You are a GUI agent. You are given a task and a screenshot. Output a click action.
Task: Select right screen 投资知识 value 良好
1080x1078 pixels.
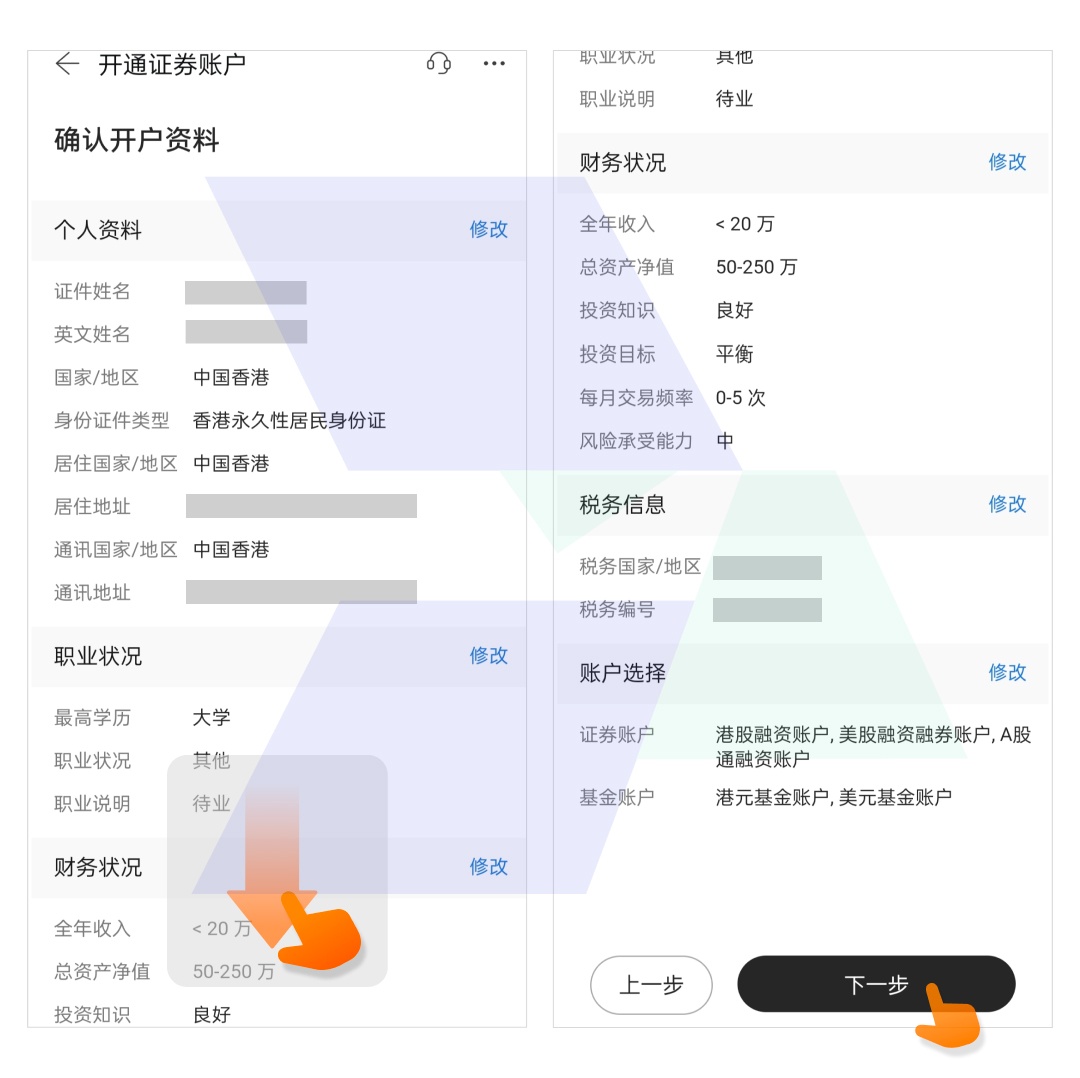tap(734, 311)
